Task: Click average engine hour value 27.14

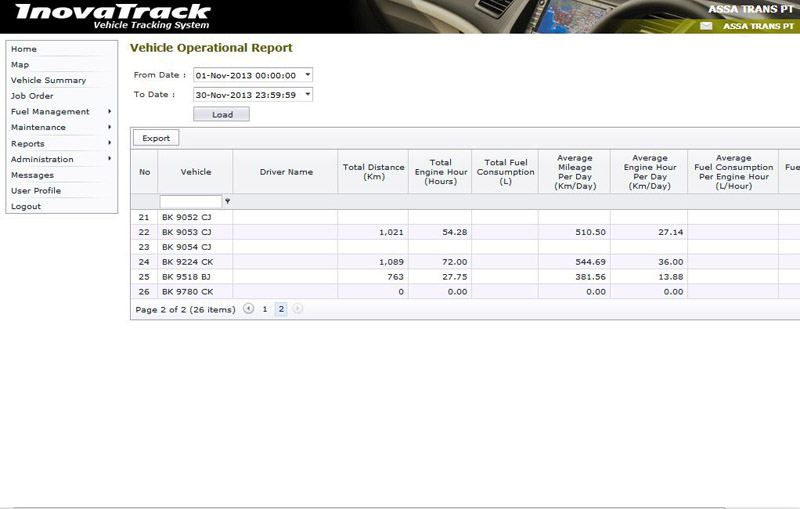Action: pos(670,232)
